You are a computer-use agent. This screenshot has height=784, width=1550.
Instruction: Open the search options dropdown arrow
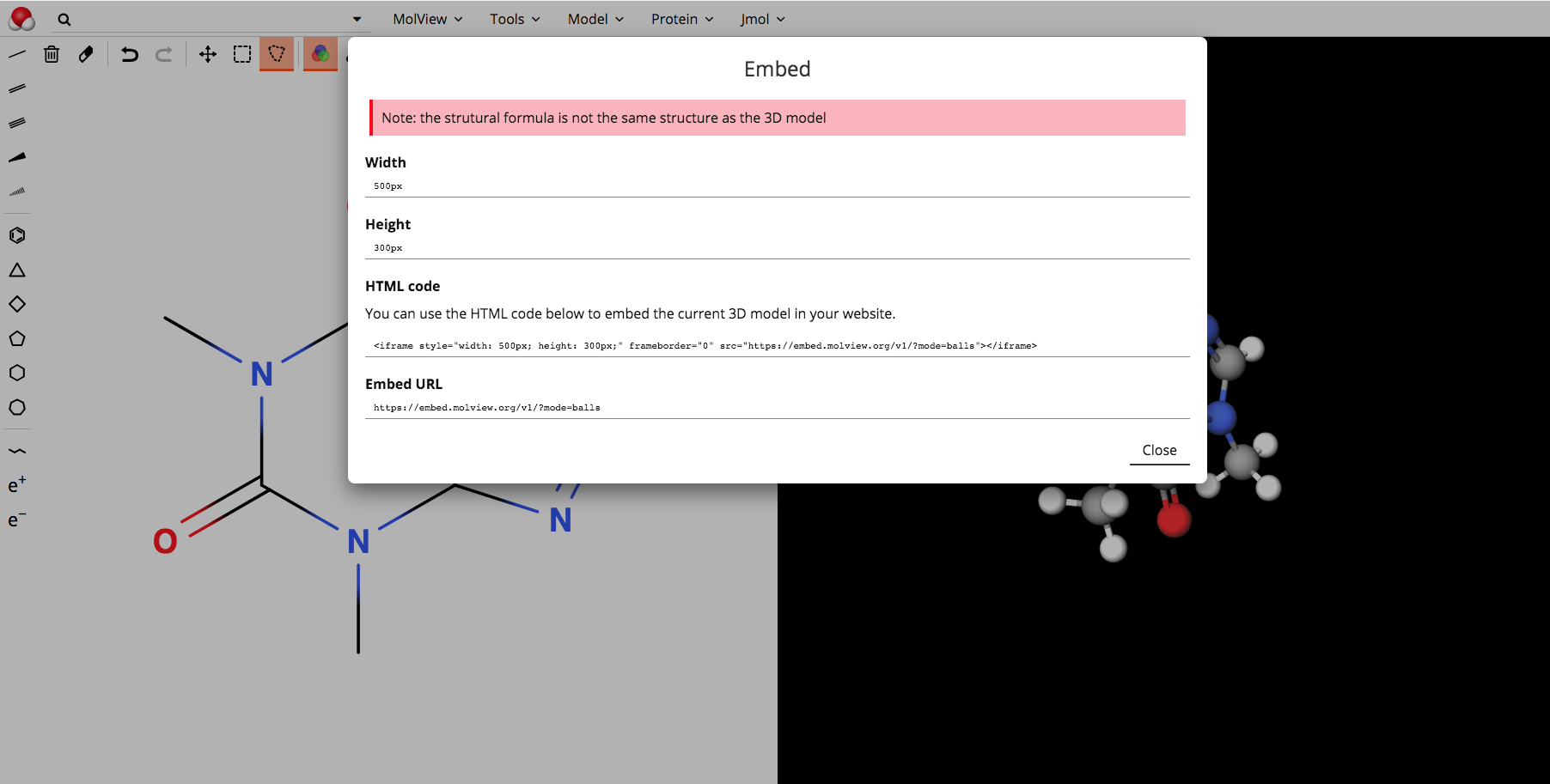(x=357, y=19)
